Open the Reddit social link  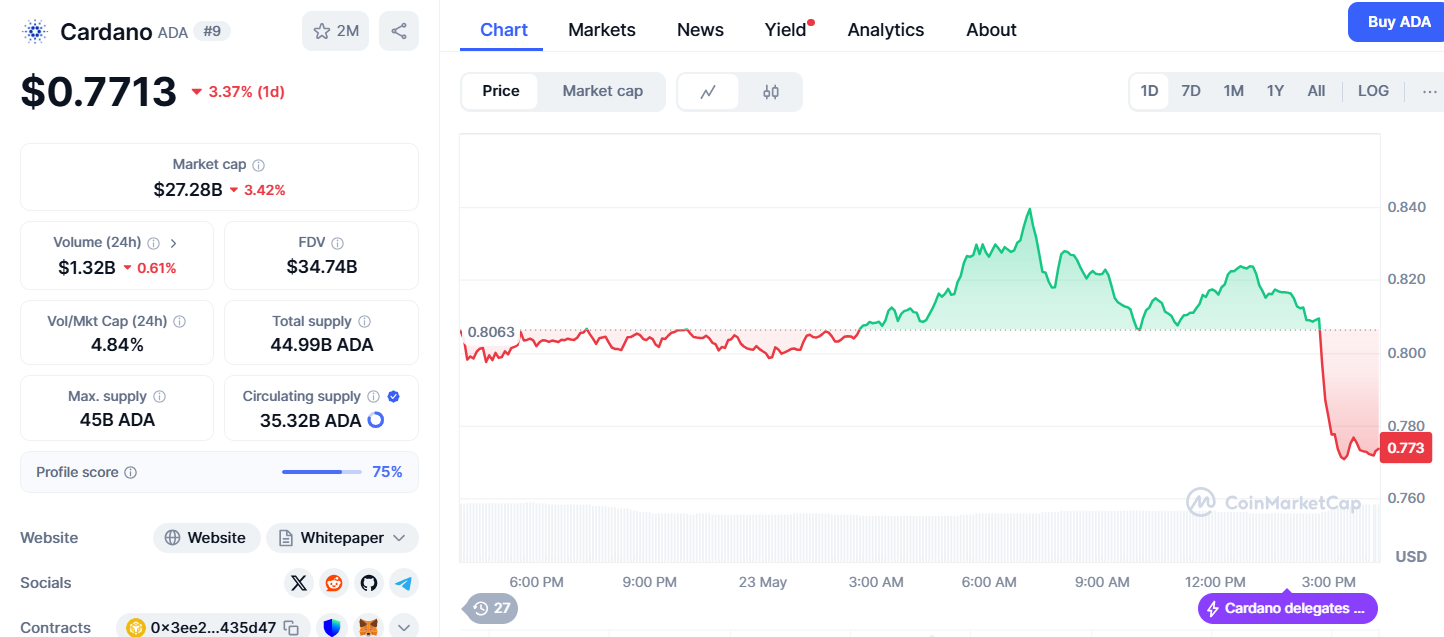click(334, 583)
